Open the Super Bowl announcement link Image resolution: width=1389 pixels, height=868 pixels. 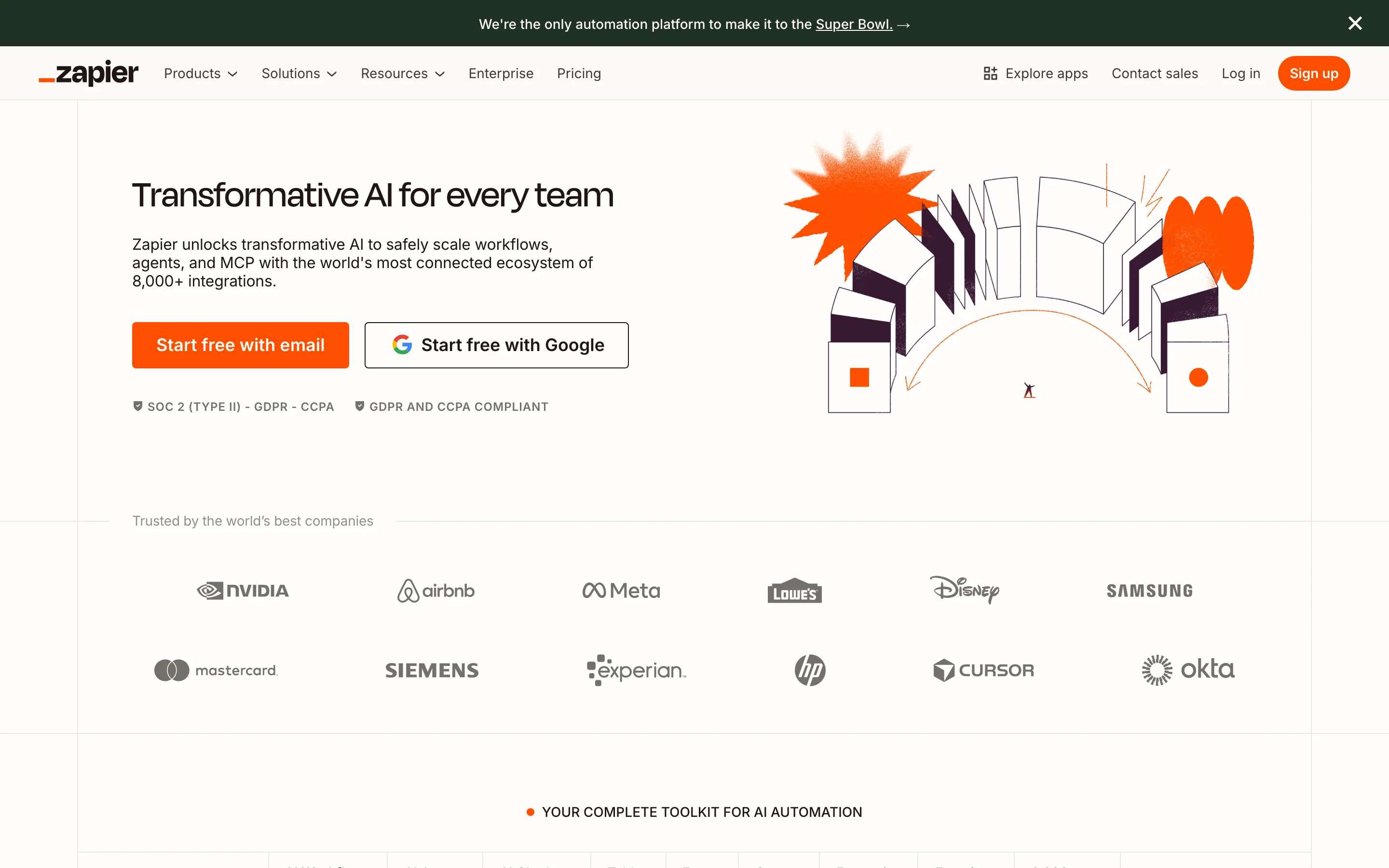[x=854, y=24]
